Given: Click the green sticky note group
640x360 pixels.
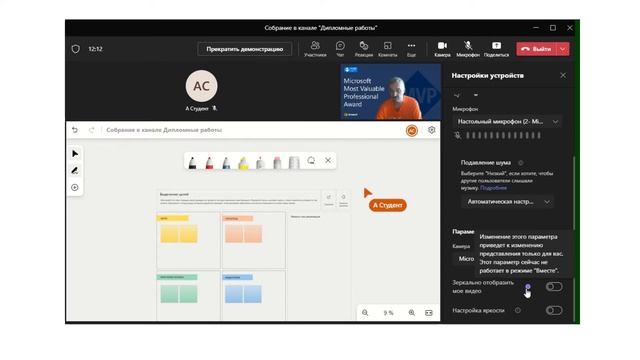Looking at the screenshot, I should (x=179, y=294).
